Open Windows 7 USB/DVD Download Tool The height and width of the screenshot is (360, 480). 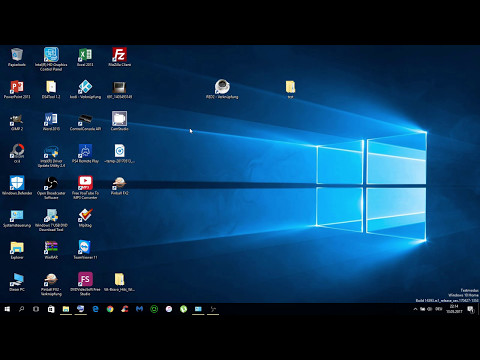coord(51,220)
